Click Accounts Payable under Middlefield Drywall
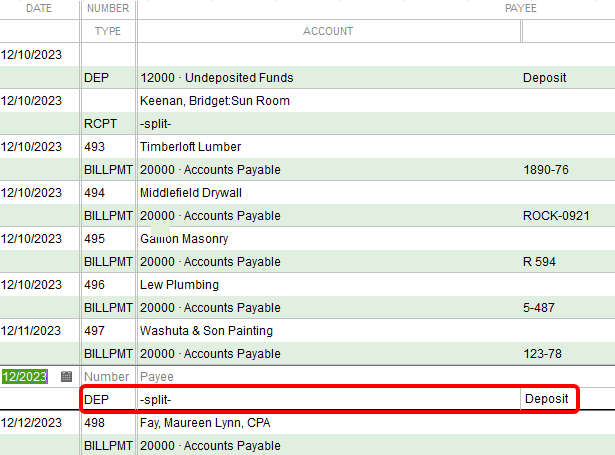The image size is (615, 455). tap(211, 216)
